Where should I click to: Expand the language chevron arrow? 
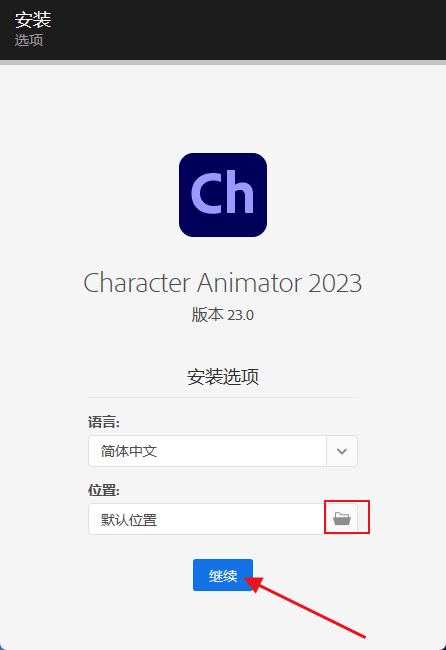342,451
